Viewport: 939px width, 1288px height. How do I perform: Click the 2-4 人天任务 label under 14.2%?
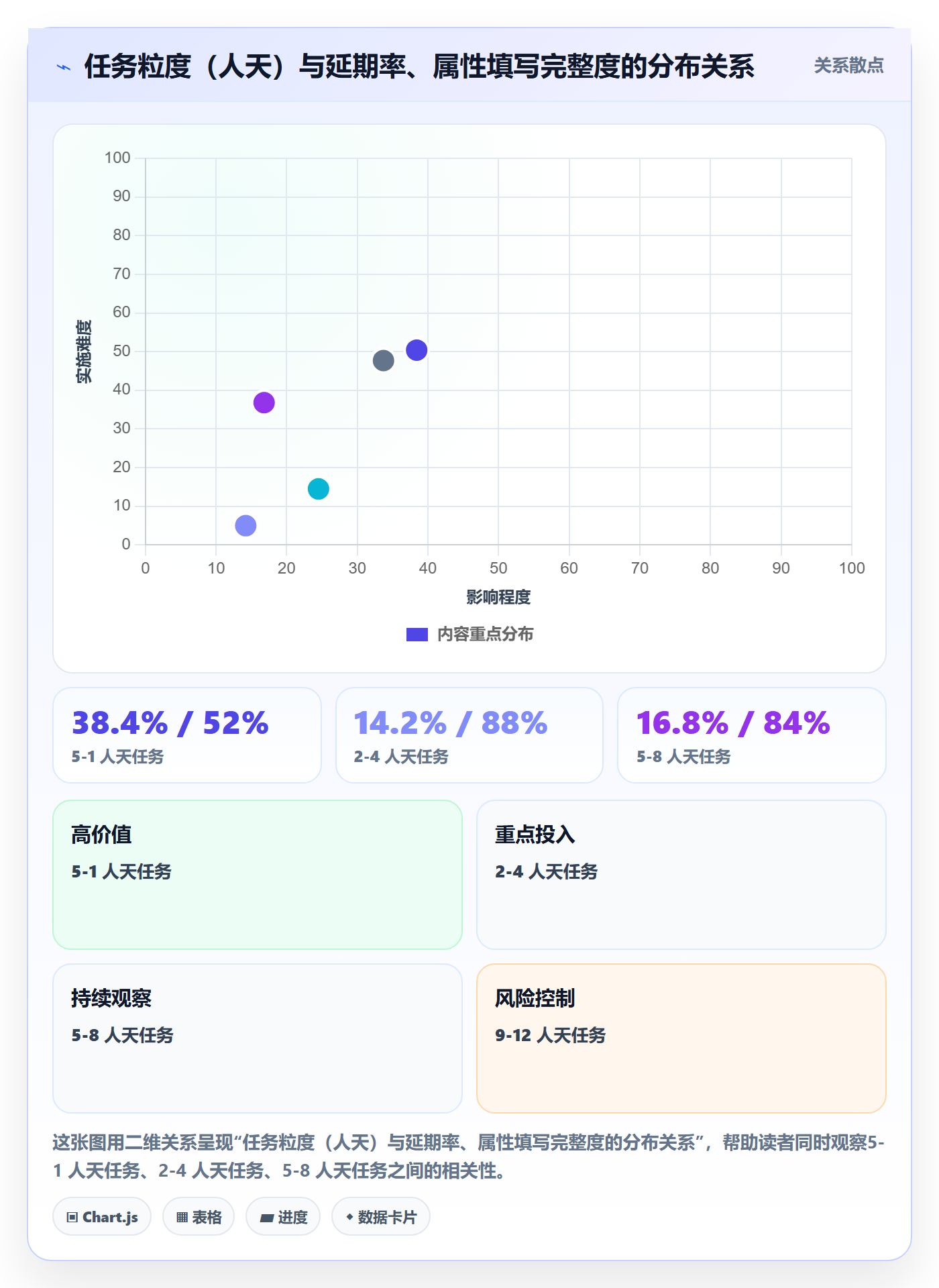(x=401, y=757)
